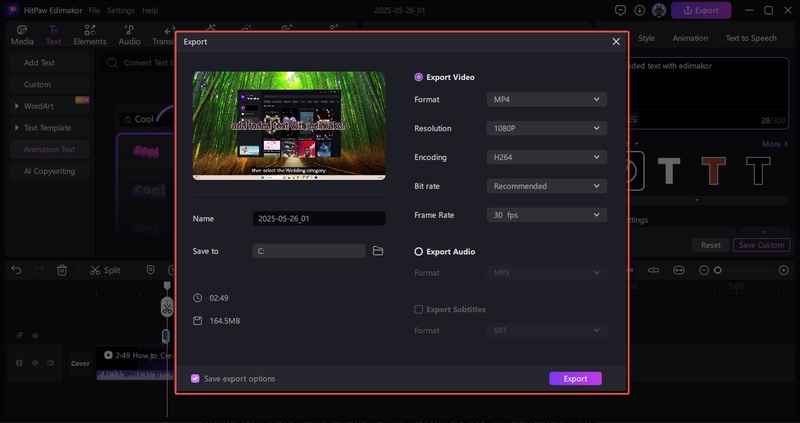Click the undo arrow in timeline toolbar

coord(16,270)
